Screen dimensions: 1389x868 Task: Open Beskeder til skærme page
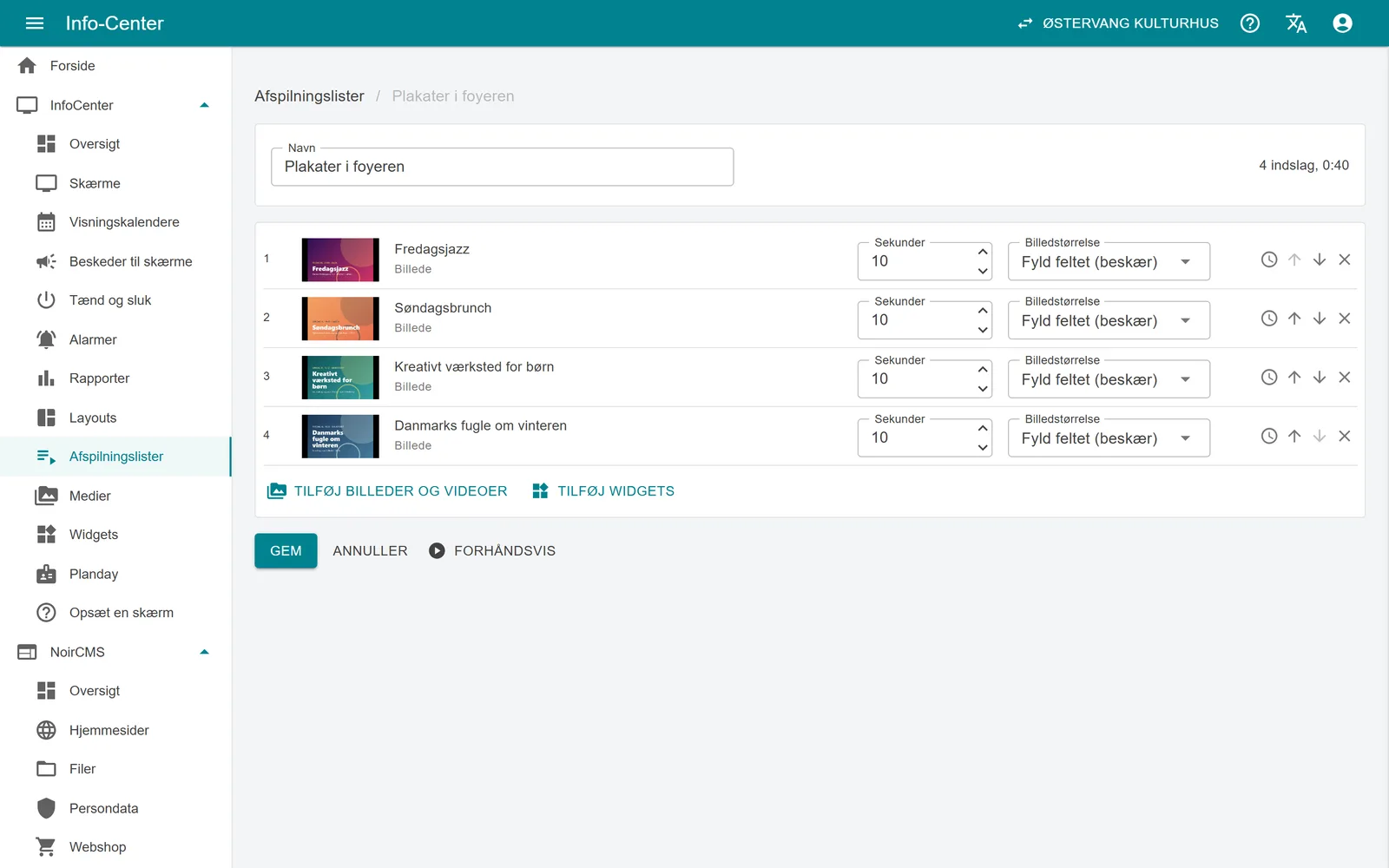pos(115,261)
